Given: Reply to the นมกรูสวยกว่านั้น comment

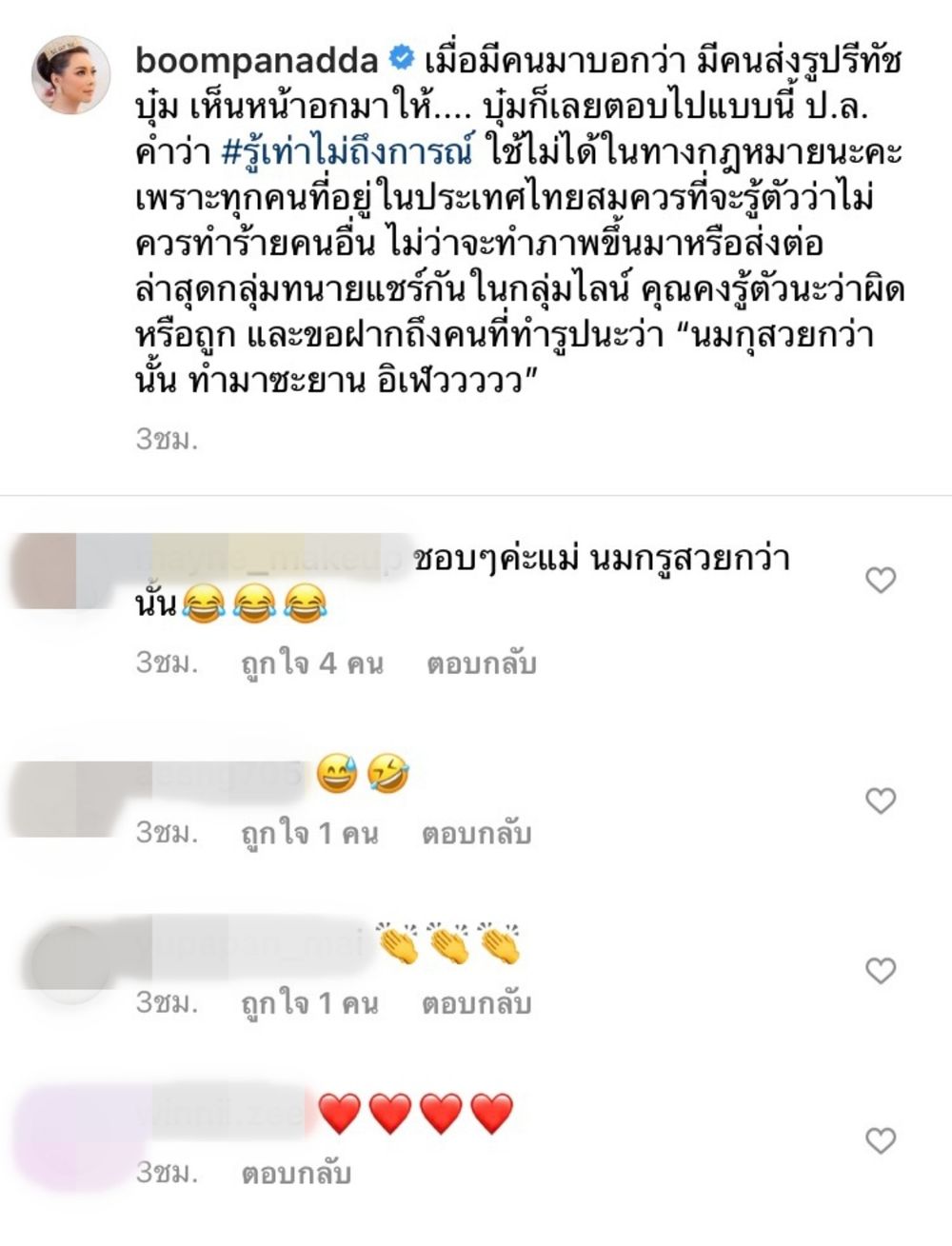Looking at the screenshot, I should pyautogui.click(x=482, y=663).
